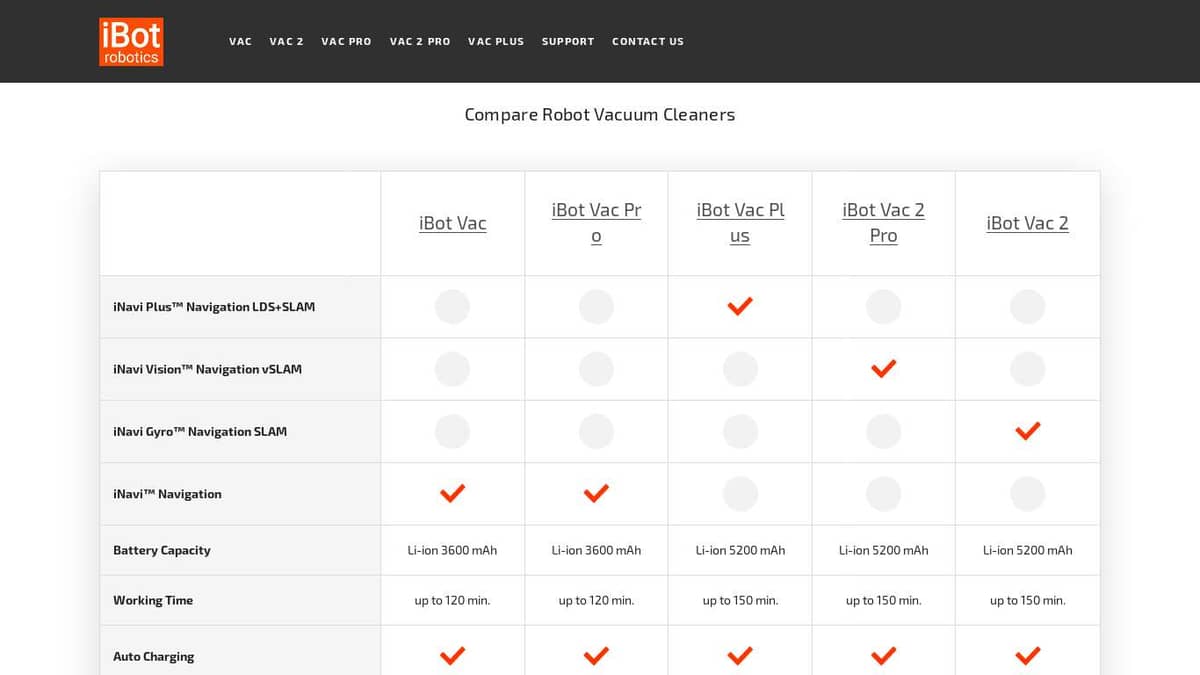
Task: Click the grey iNavi Gyro circle under iBot Vac Plus
Action: pyautogui.click(x=740, y=431)
